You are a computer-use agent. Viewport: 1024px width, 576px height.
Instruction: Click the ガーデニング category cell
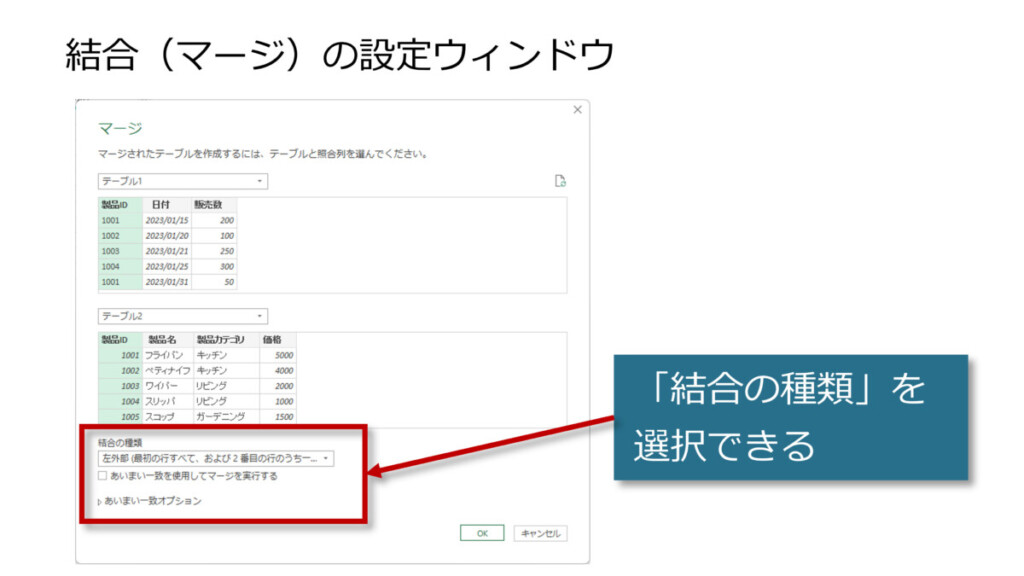(224, 416)
